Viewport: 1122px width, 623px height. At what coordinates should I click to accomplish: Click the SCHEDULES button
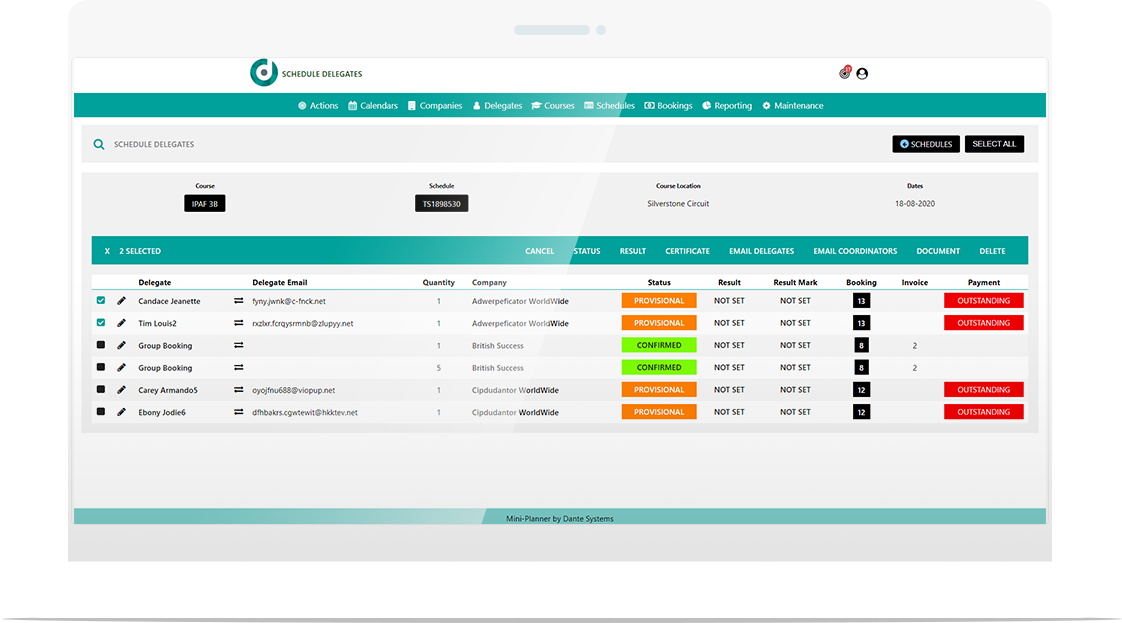[x=925, y=143]
